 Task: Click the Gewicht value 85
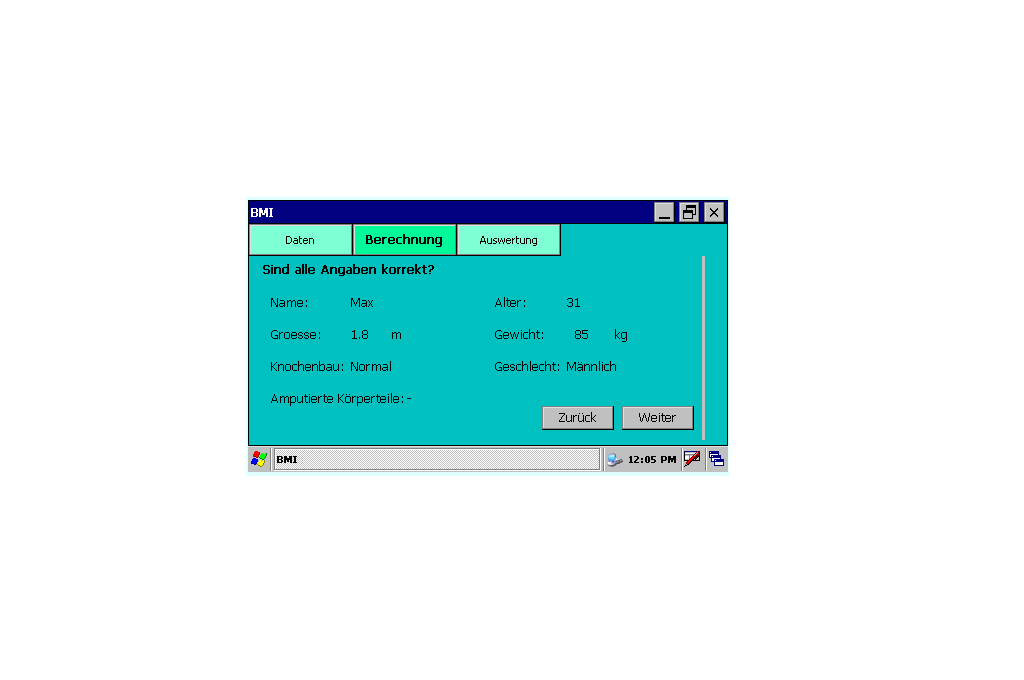pyautogui.click(x=581, y=335)
